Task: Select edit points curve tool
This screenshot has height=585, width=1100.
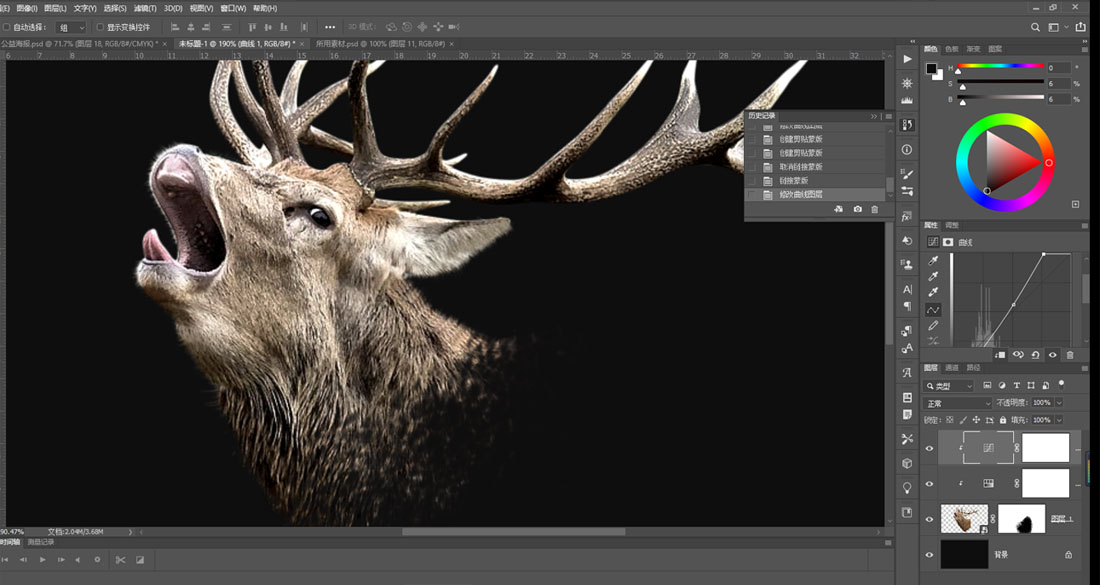Action: 933,309
